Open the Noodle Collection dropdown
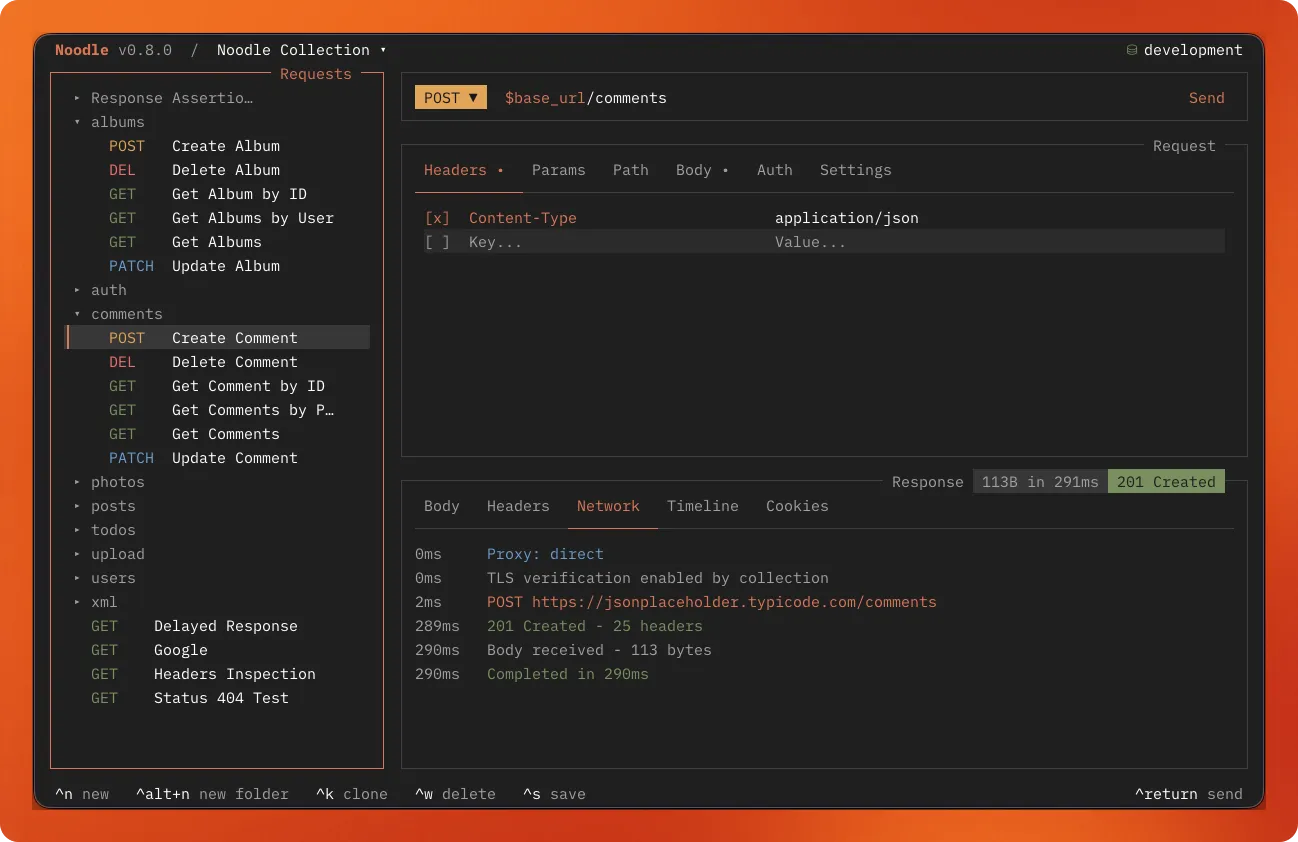Viewport: 1298px width, 842px height. click(301, 50)
